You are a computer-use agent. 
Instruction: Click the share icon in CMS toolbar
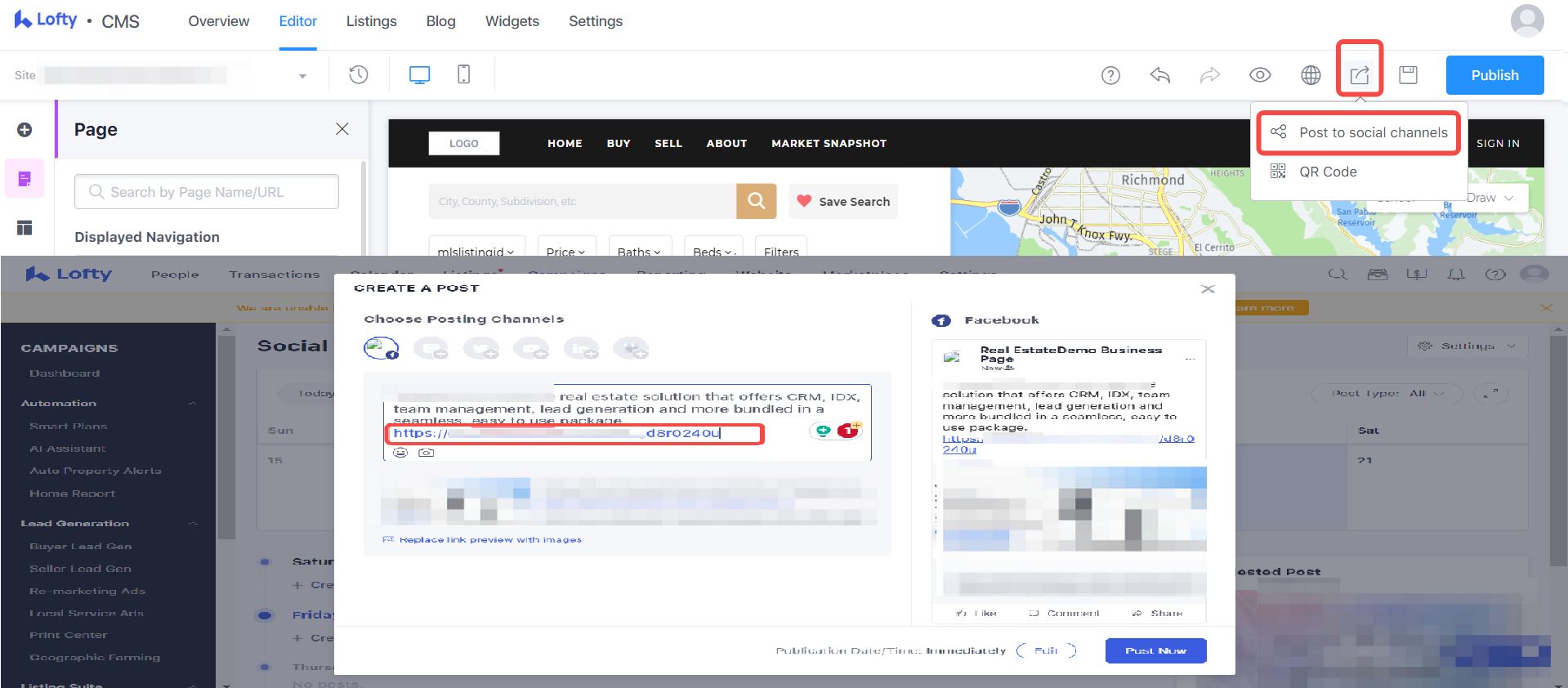pos(1360,75)
